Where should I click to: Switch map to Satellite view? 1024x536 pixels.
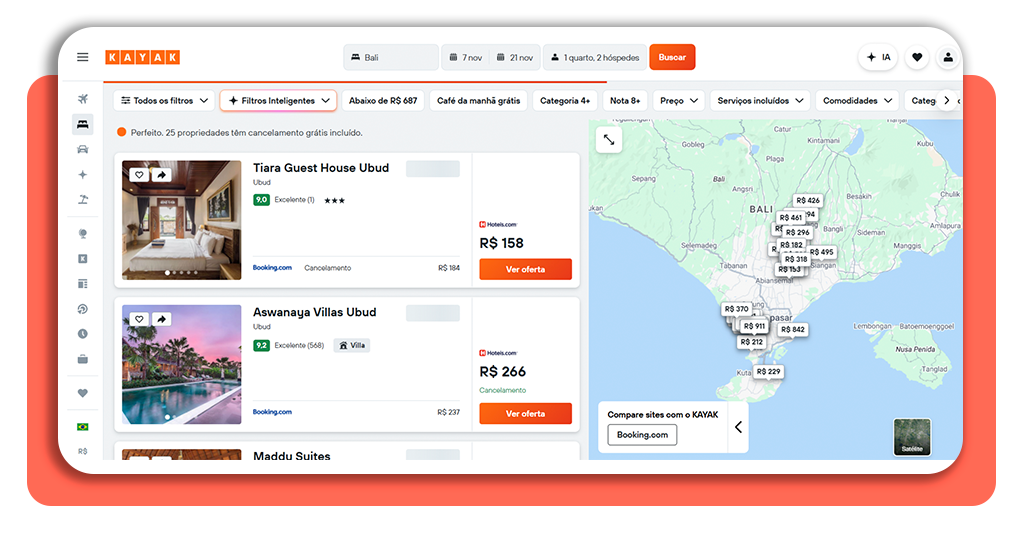tap(912, 437)
